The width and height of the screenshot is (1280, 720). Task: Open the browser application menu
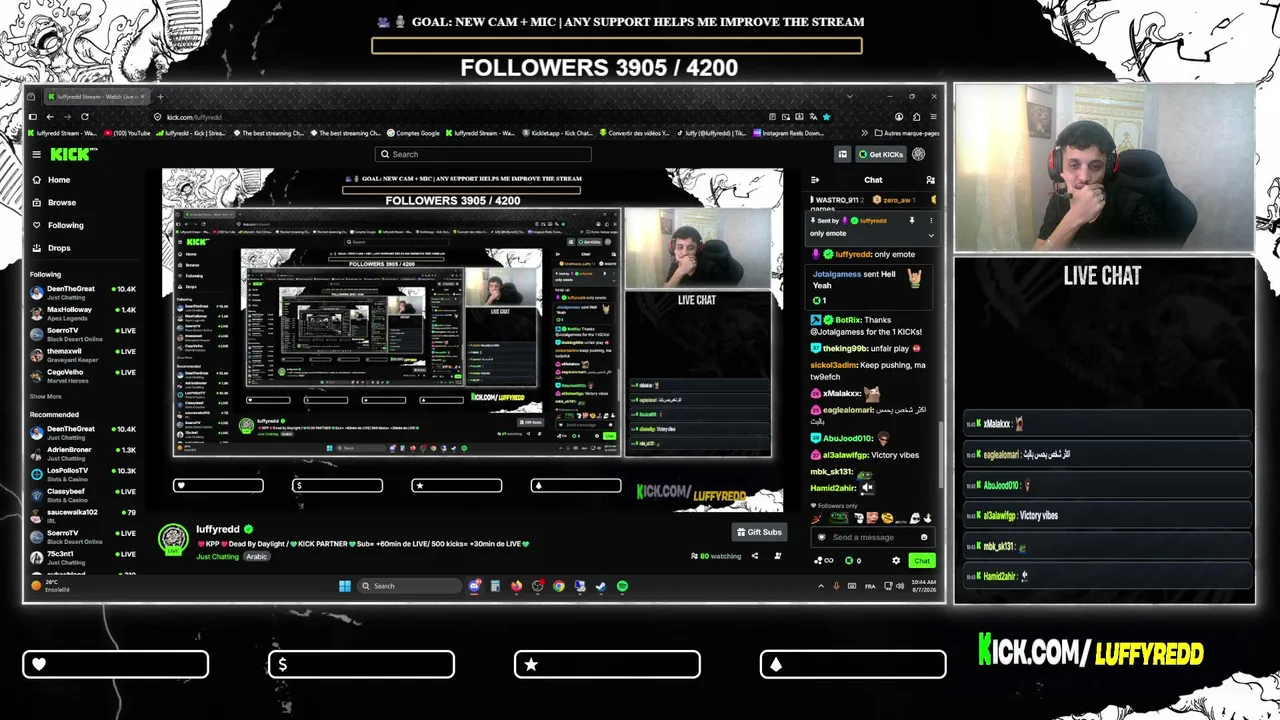point(932,117)
